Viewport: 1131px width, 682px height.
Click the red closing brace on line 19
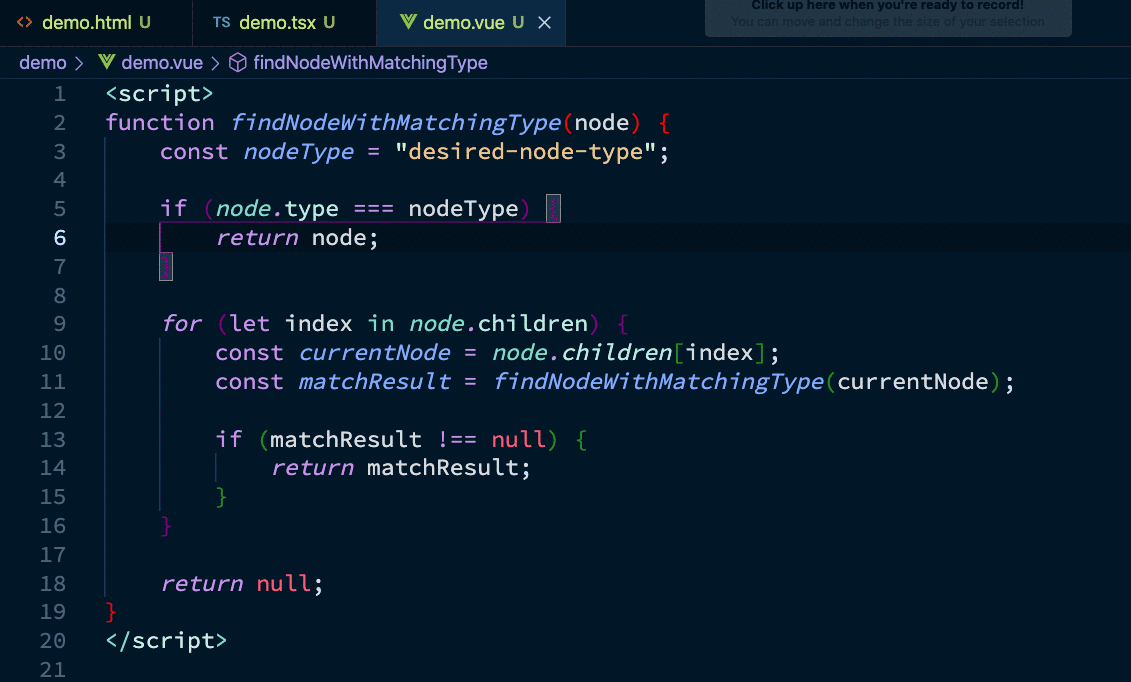pos(110,612)
